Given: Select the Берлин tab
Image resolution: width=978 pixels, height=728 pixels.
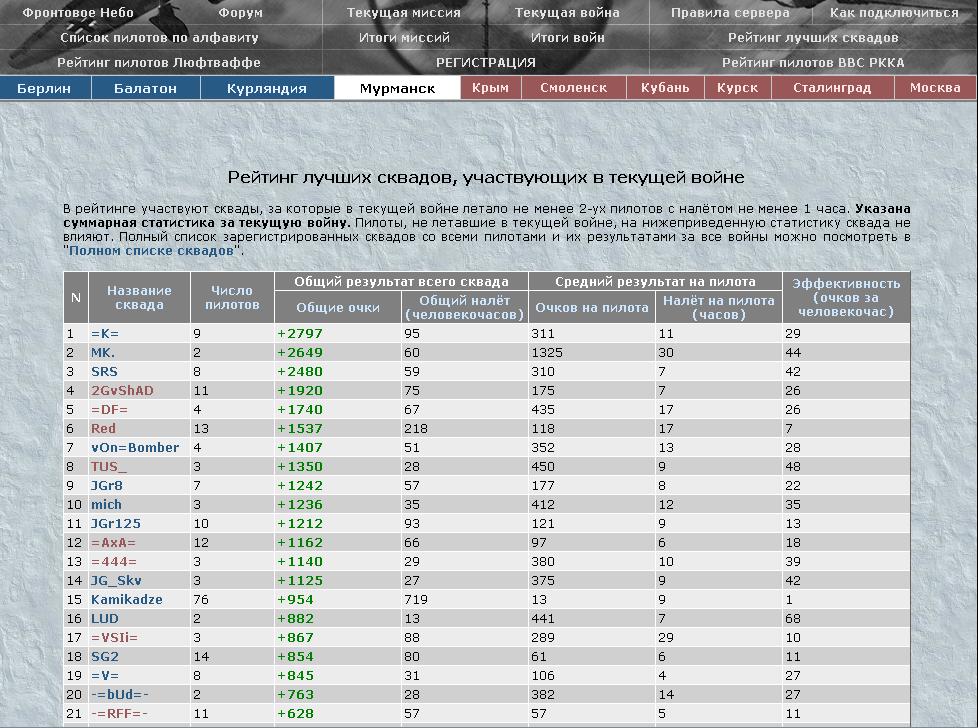Looking at the screenshot, I should [44, 88].
